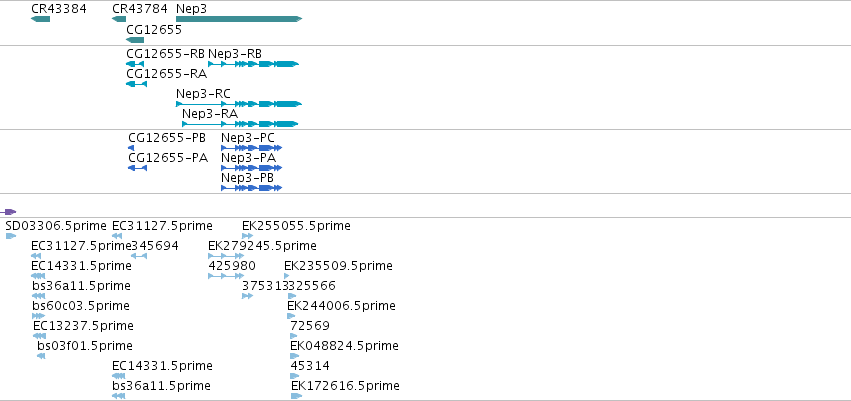Click the EC13237.5prime EST label
The height and width of the screenshot is (401, 851).
pos(83,326)
